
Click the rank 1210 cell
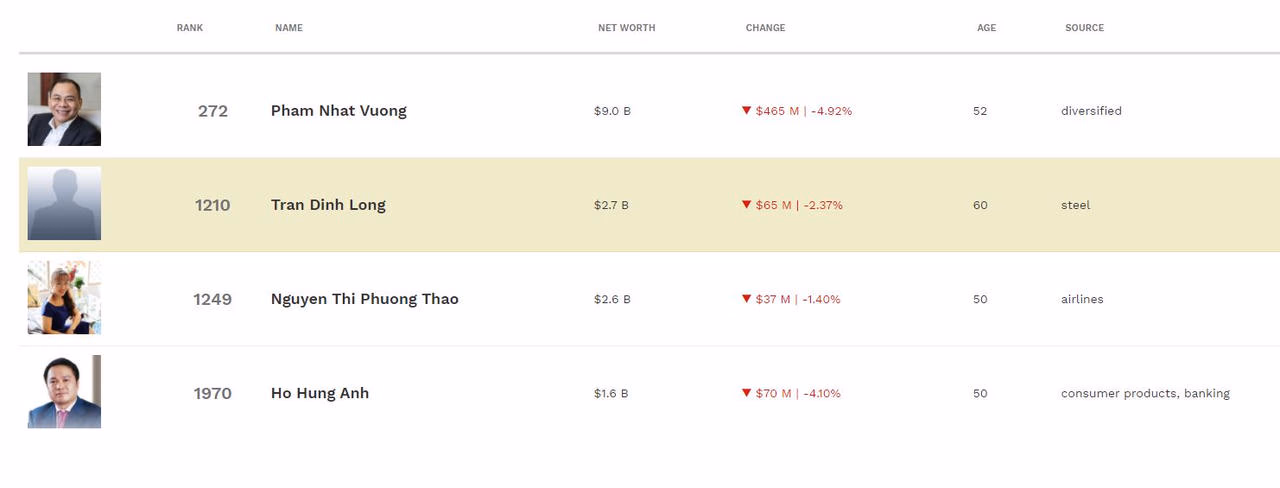[x=212, y=205]
